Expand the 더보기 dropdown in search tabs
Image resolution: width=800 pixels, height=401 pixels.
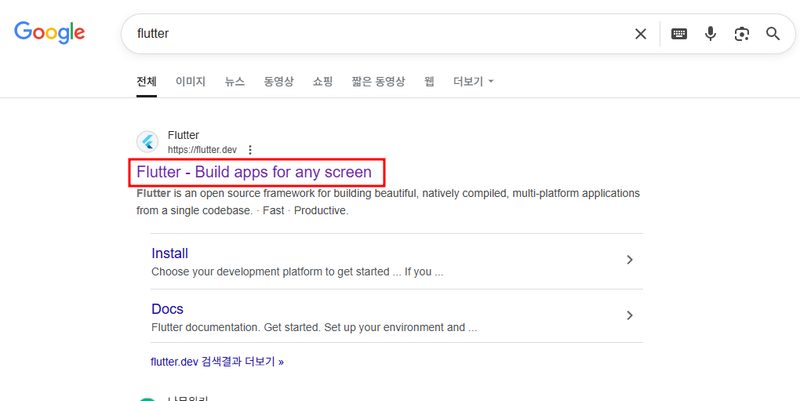[473, 81]
